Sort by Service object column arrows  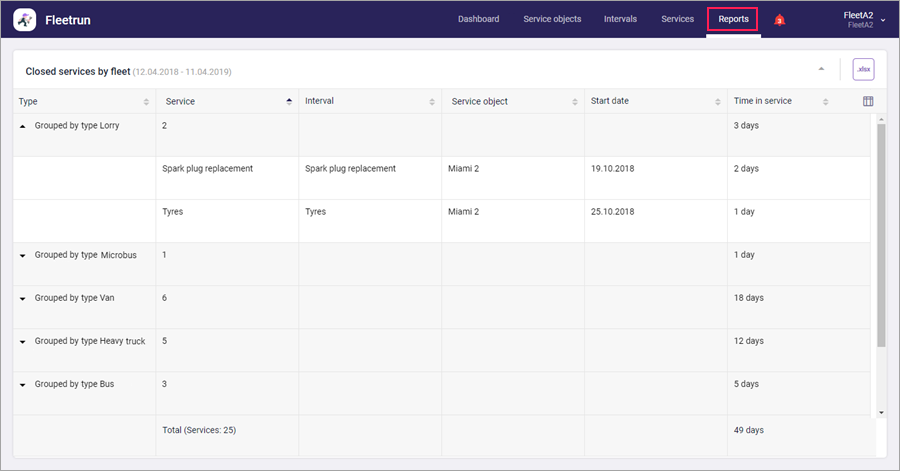click(575, 102)
